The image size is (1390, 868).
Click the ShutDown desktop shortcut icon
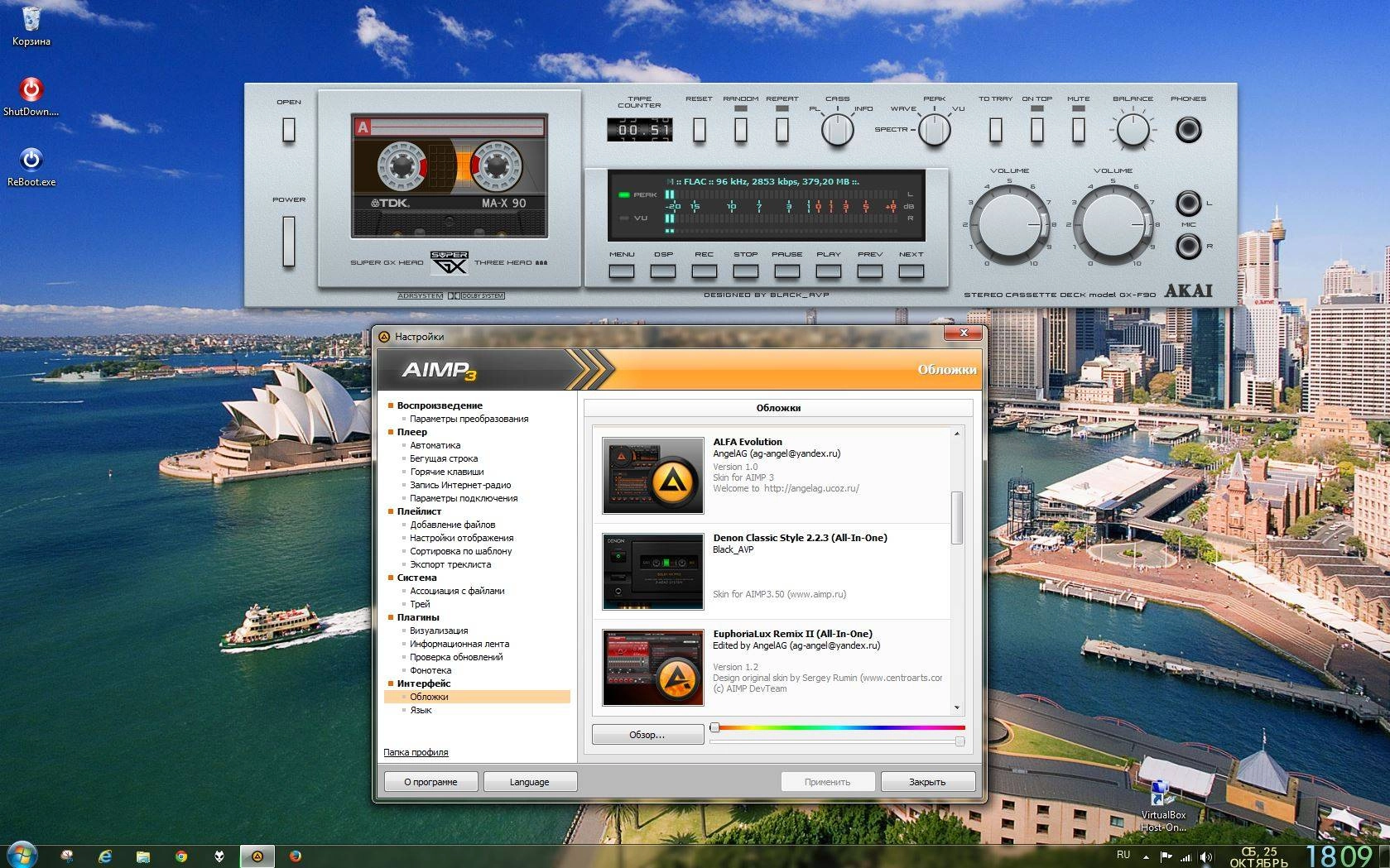click(31, 89)
